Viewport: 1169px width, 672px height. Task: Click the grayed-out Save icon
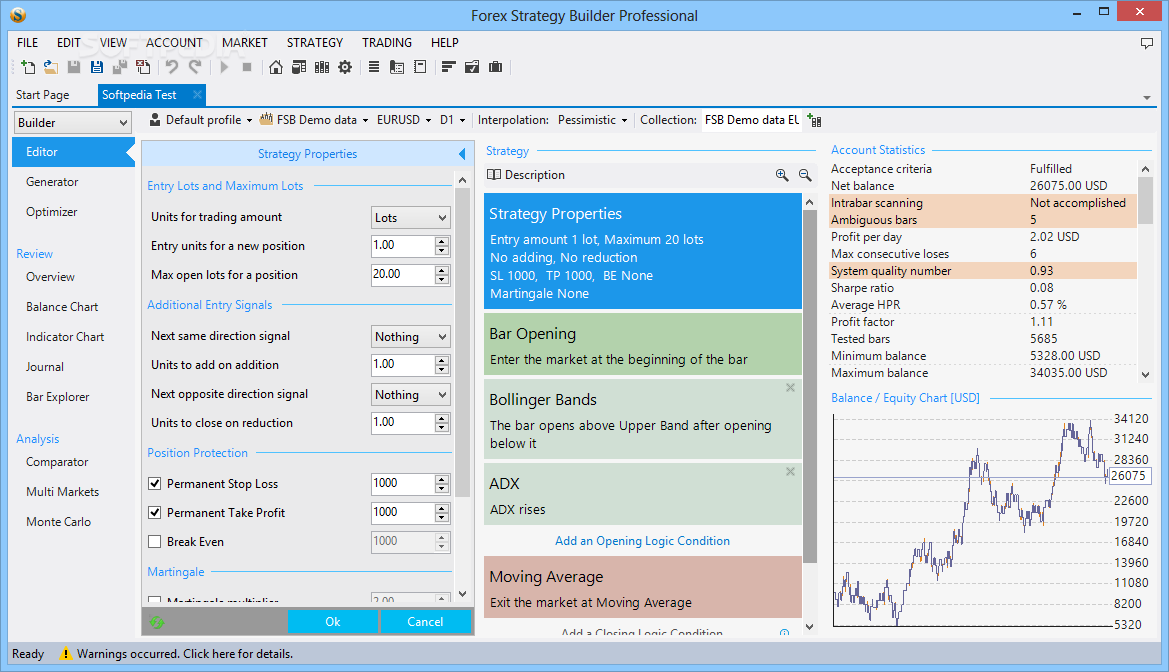[74, 67]
